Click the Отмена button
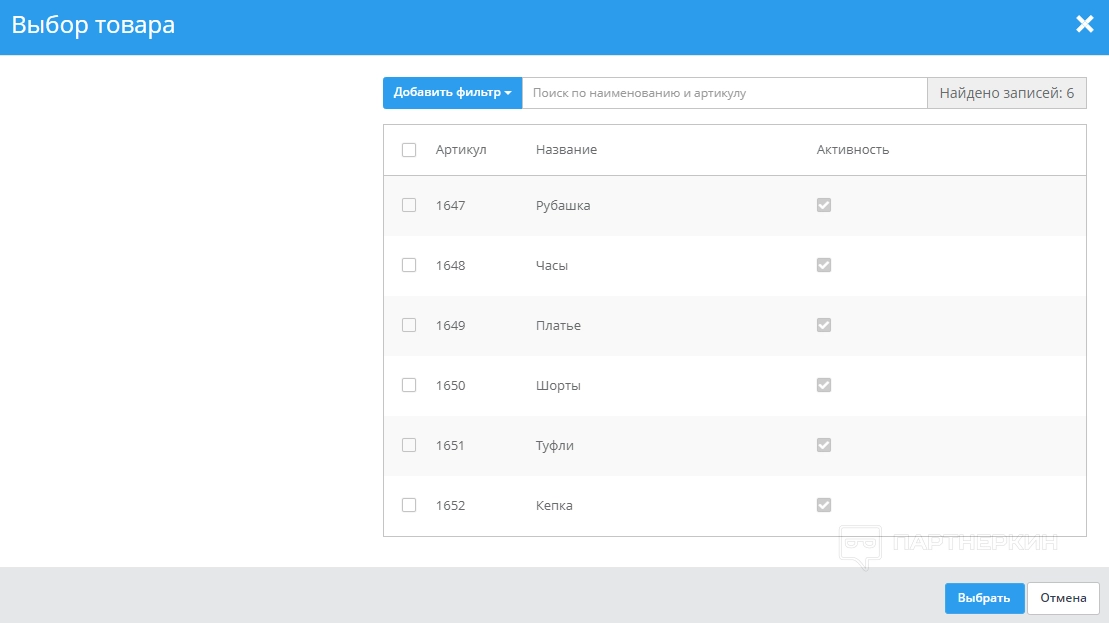 coord(1063,598)
